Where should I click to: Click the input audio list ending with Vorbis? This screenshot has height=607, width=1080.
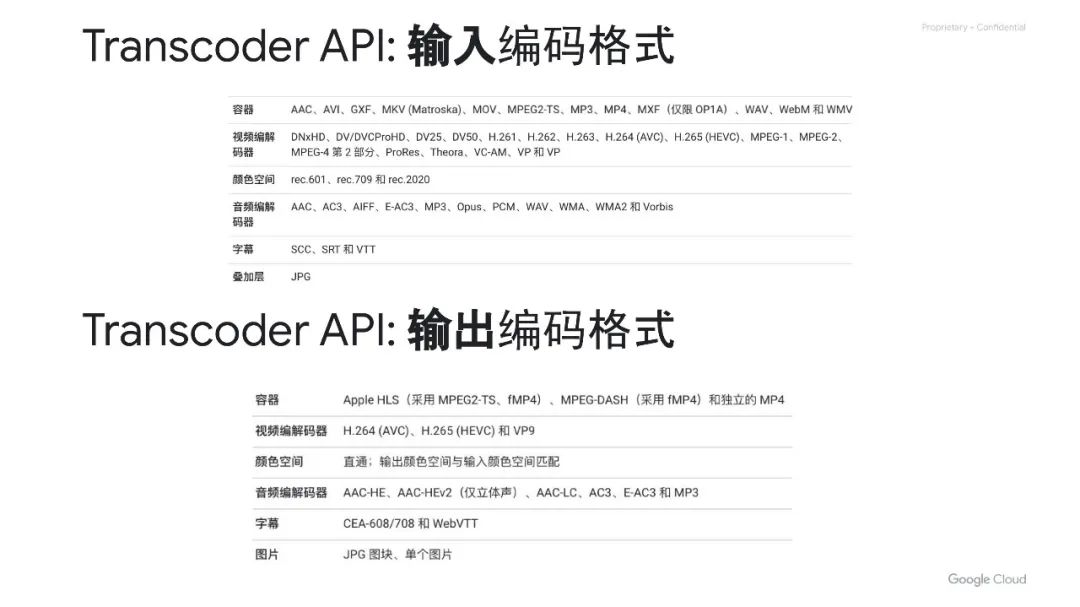coord(482,207)
